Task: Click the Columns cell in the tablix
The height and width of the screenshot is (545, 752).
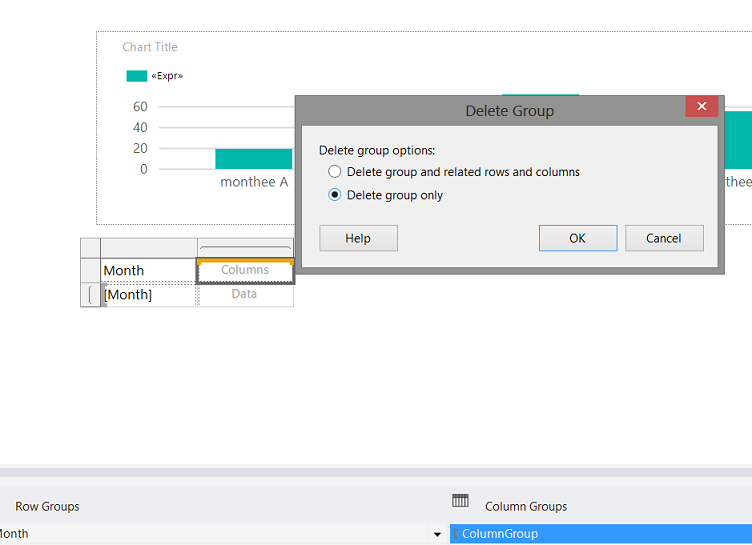Action: [245, 271]
